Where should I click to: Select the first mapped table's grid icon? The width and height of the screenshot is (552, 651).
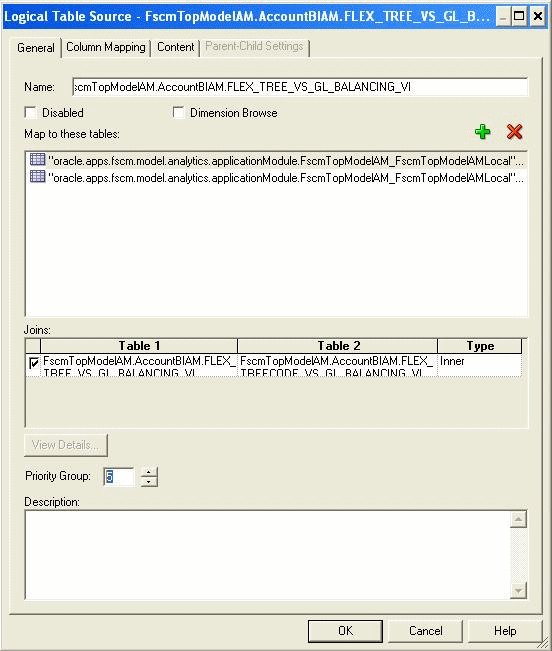pyautogui.click(x=37, y=159)
